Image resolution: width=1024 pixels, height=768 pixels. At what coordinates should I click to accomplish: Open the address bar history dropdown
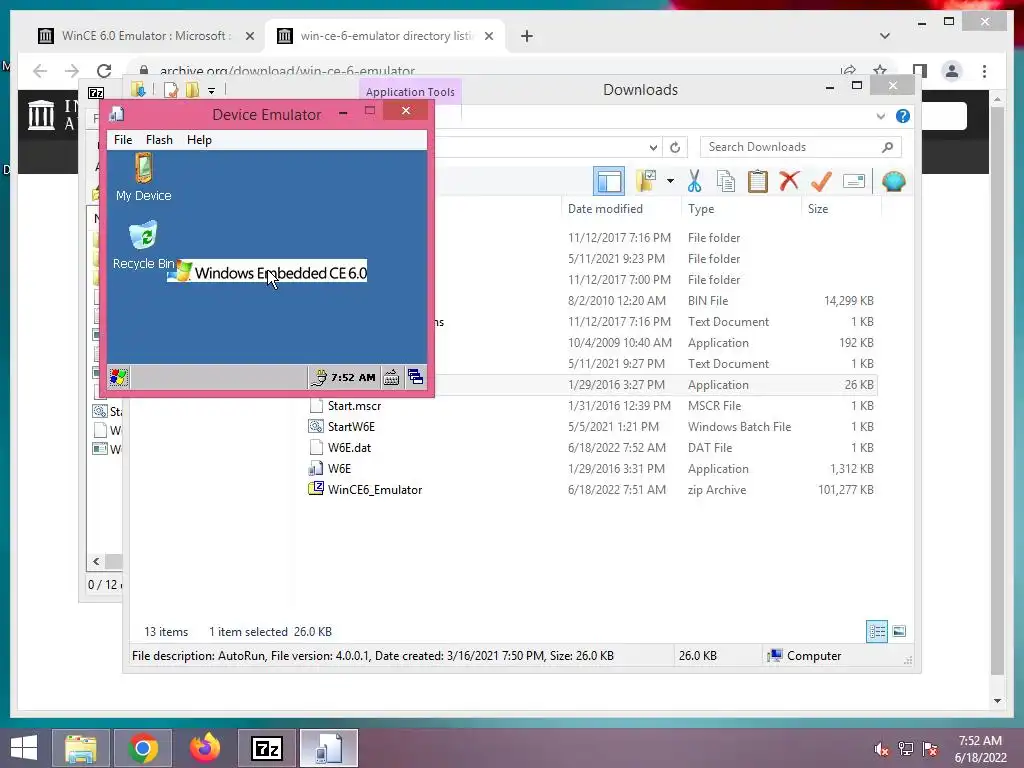click(653, 148)
